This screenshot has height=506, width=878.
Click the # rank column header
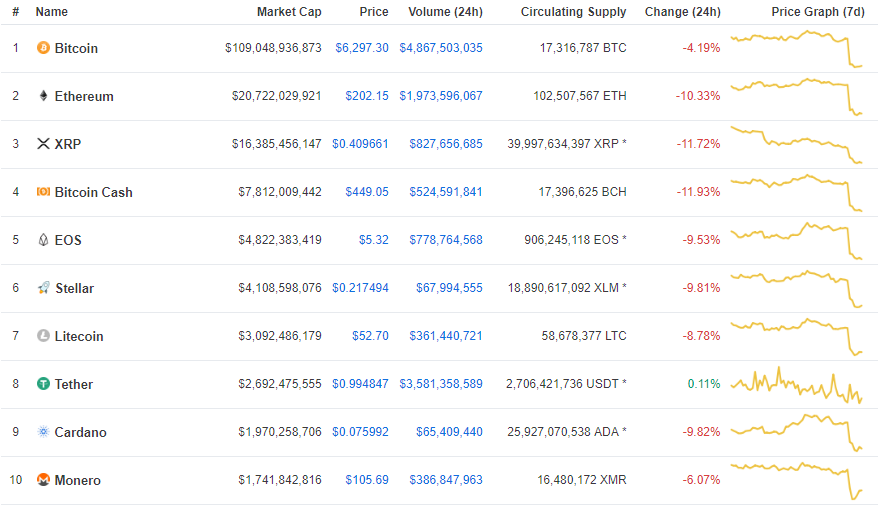tap(16, 12)
